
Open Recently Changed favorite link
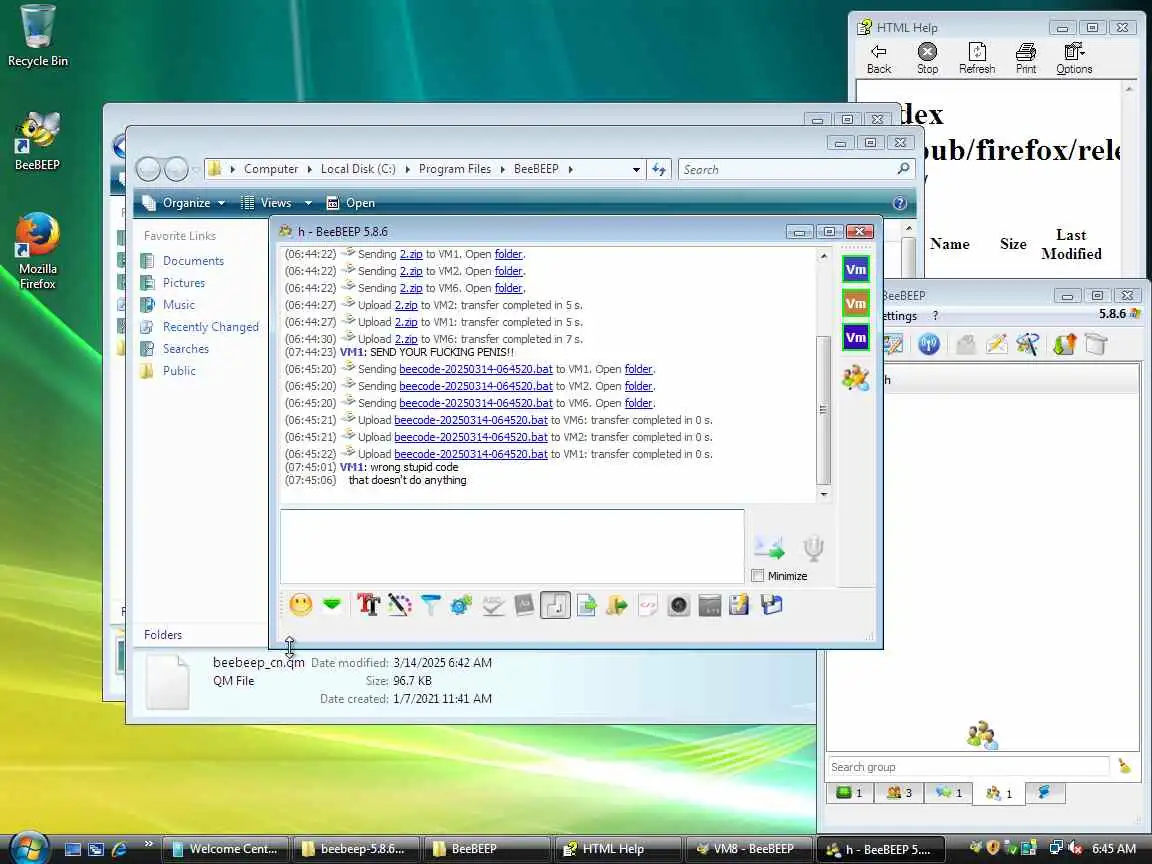tap(210, 327)
